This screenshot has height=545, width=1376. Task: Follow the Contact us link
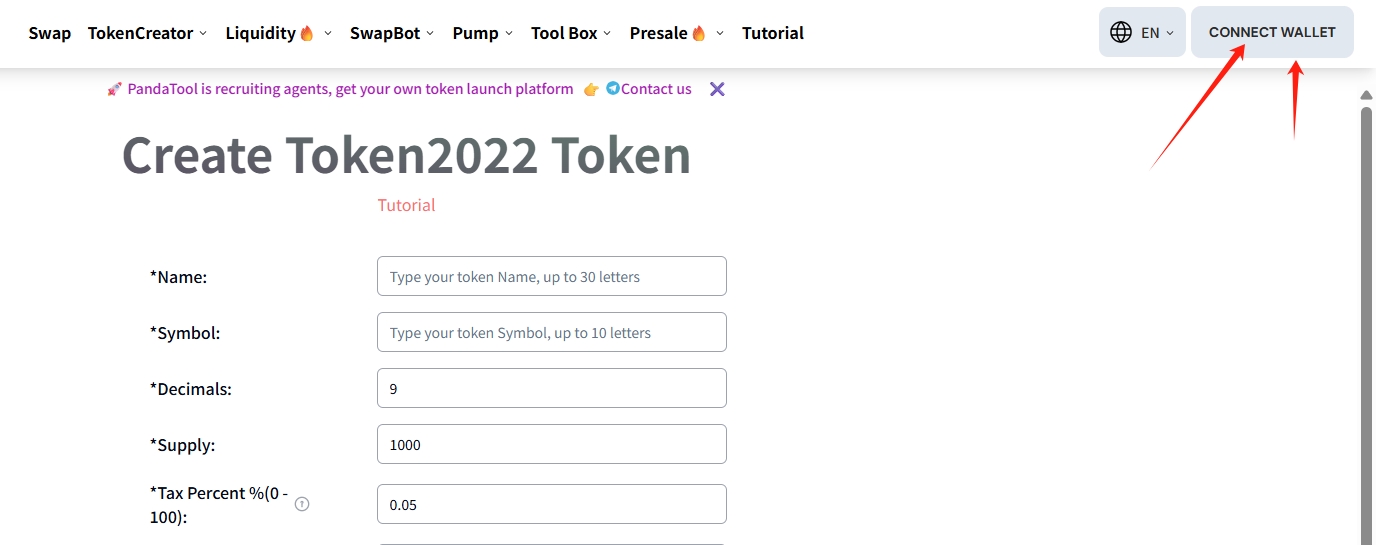pyautogui.click(x=656, y=89)
